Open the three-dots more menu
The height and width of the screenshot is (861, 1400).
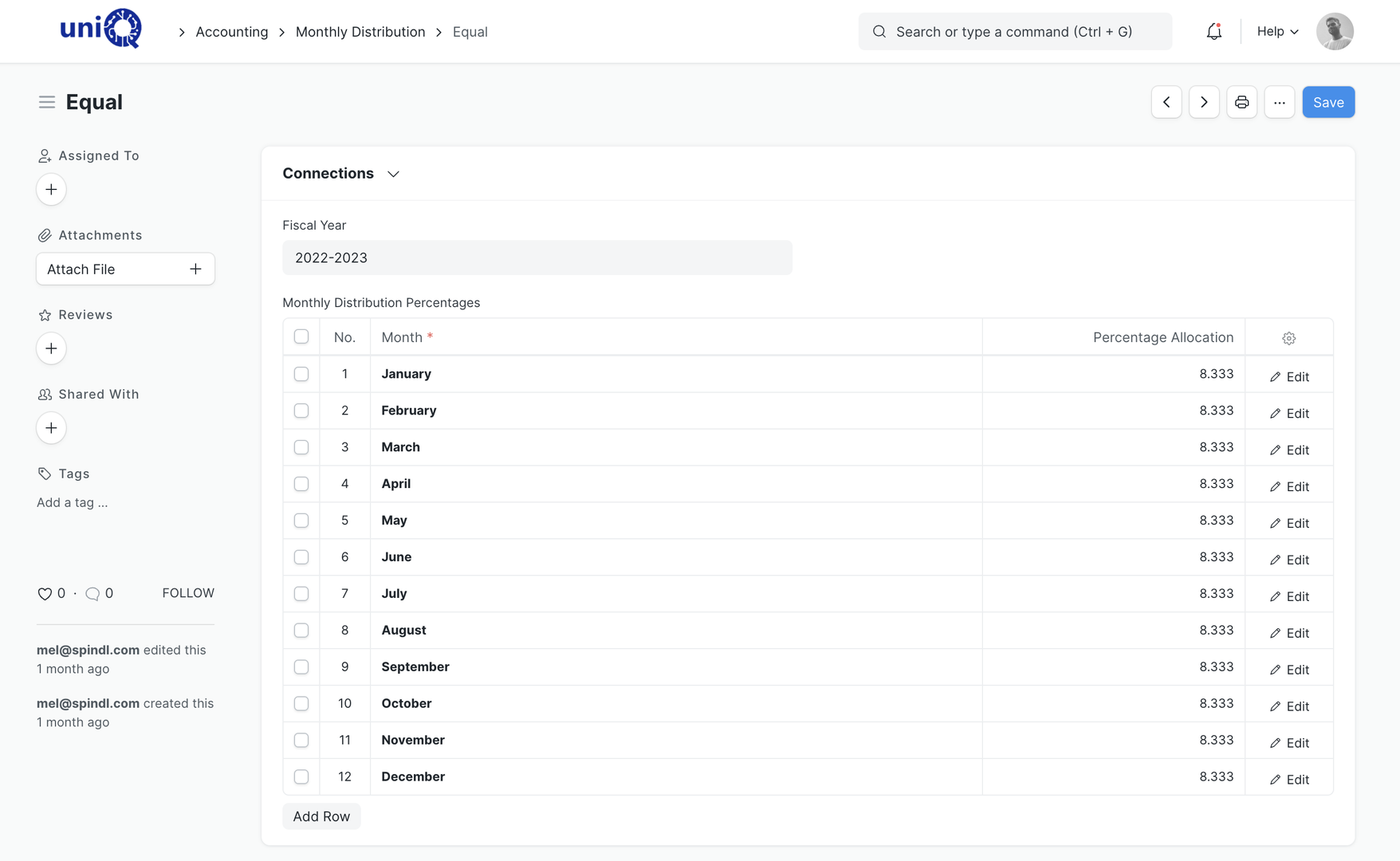(x=1279, y=102)
